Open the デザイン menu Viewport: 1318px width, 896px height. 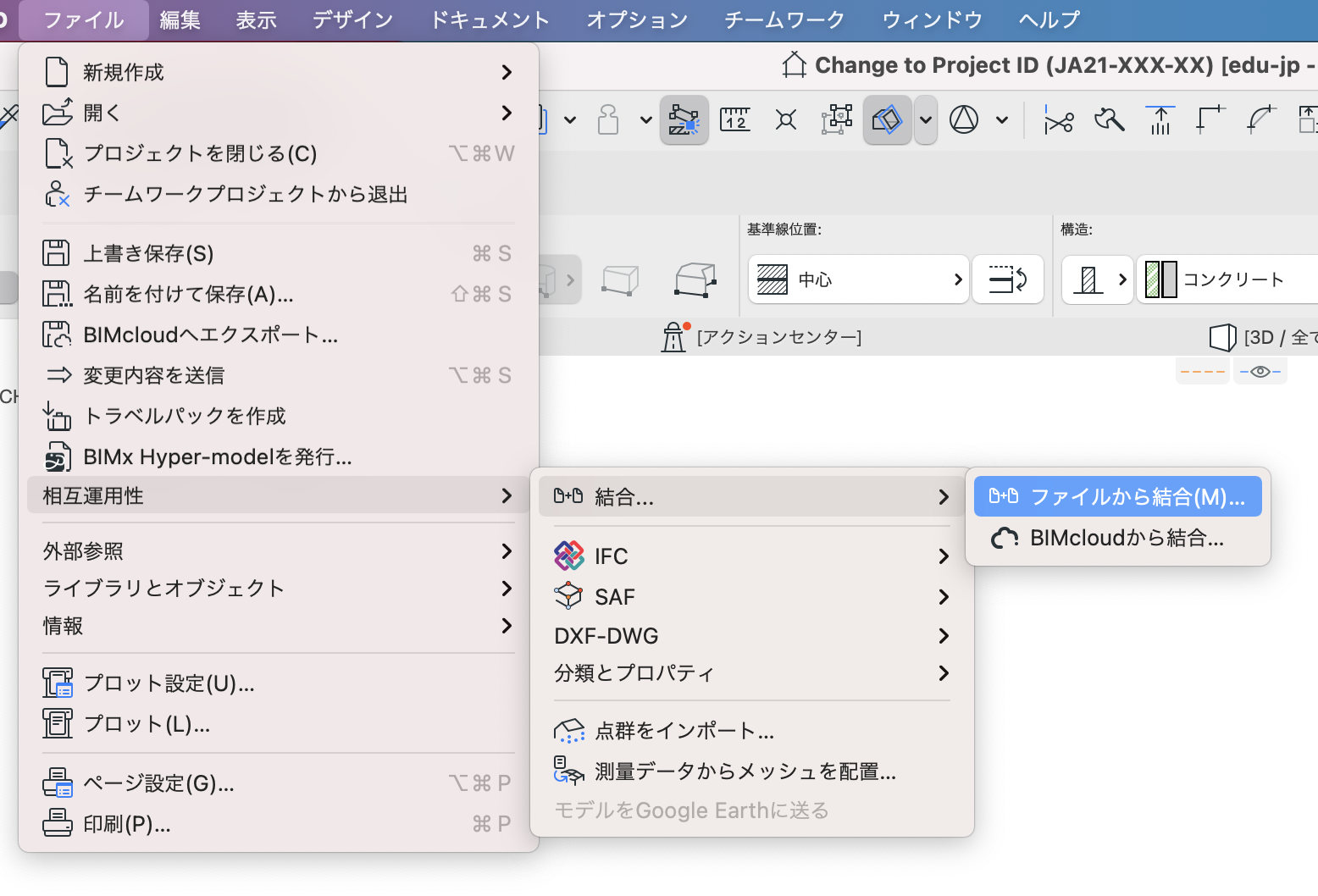coord(353,19)
